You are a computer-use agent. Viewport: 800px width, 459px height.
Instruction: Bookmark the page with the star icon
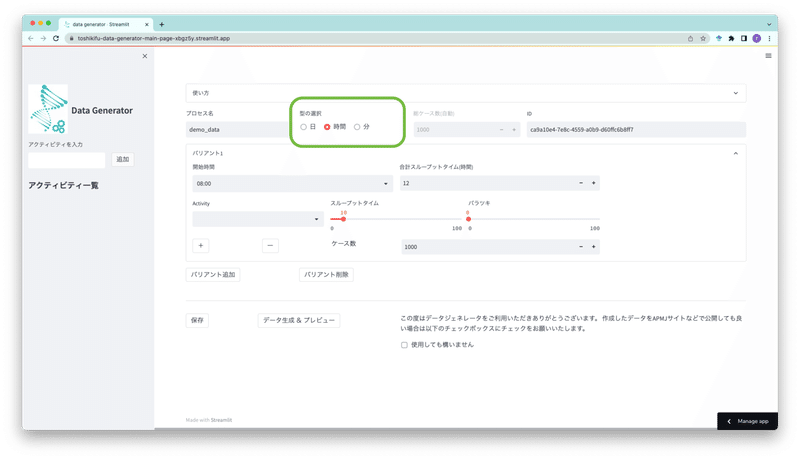pos(703,38)
